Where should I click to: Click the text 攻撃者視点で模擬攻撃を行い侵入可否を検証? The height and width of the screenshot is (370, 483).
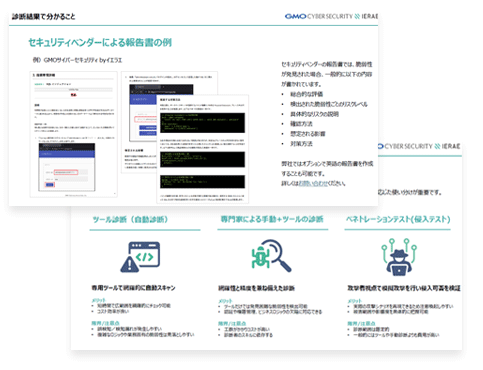click(404, 288)
